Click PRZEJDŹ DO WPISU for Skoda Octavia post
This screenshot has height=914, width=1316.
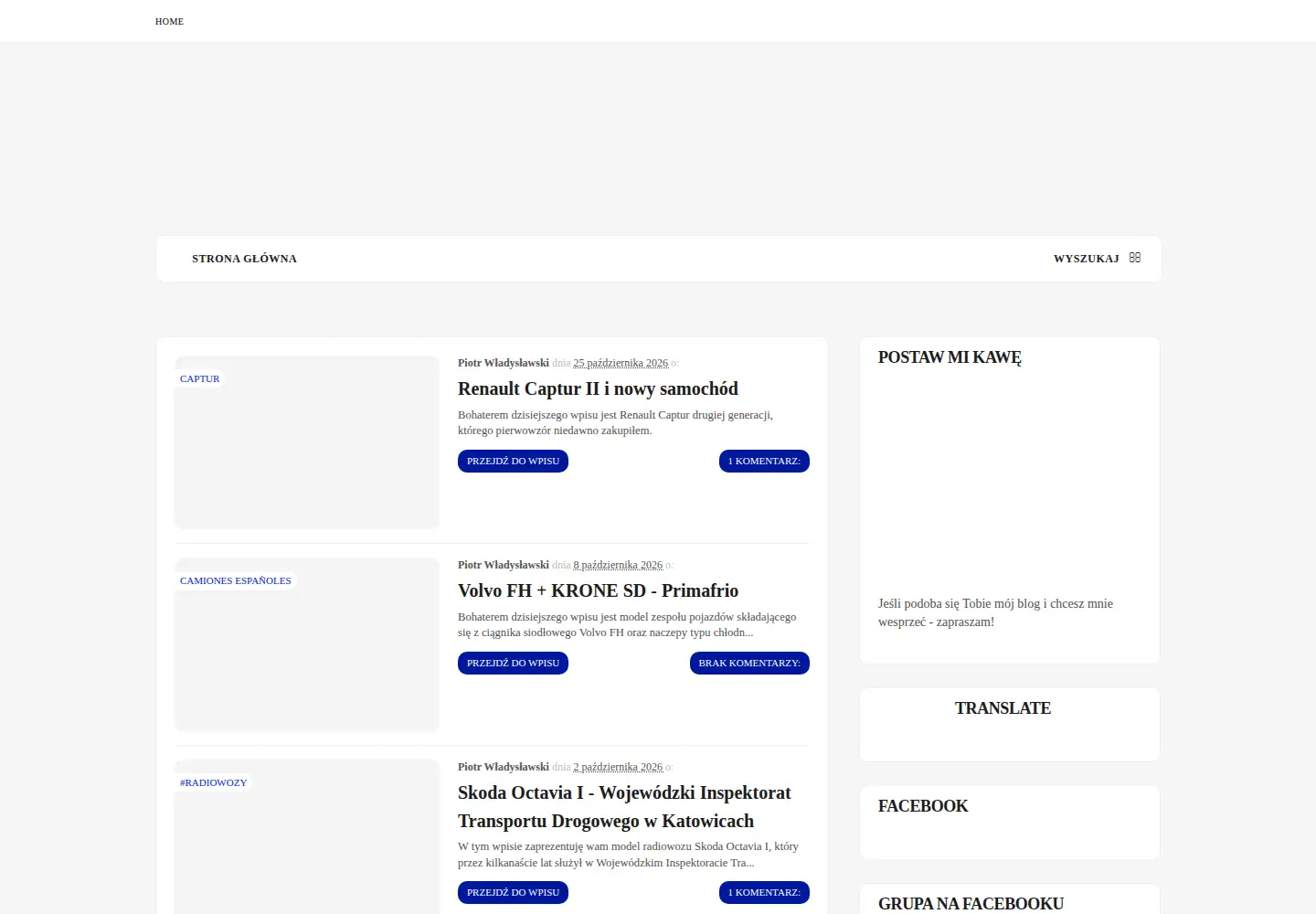[513, 893]
